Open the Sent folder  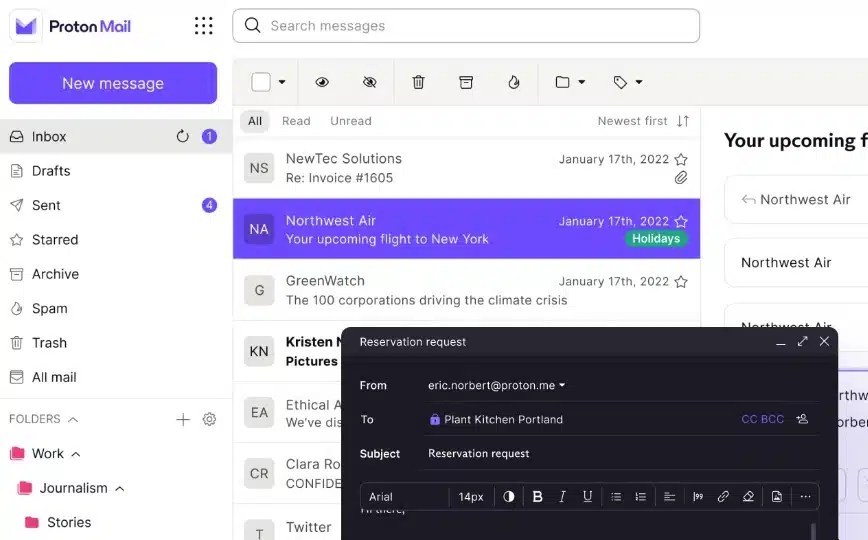pos(46,205)
